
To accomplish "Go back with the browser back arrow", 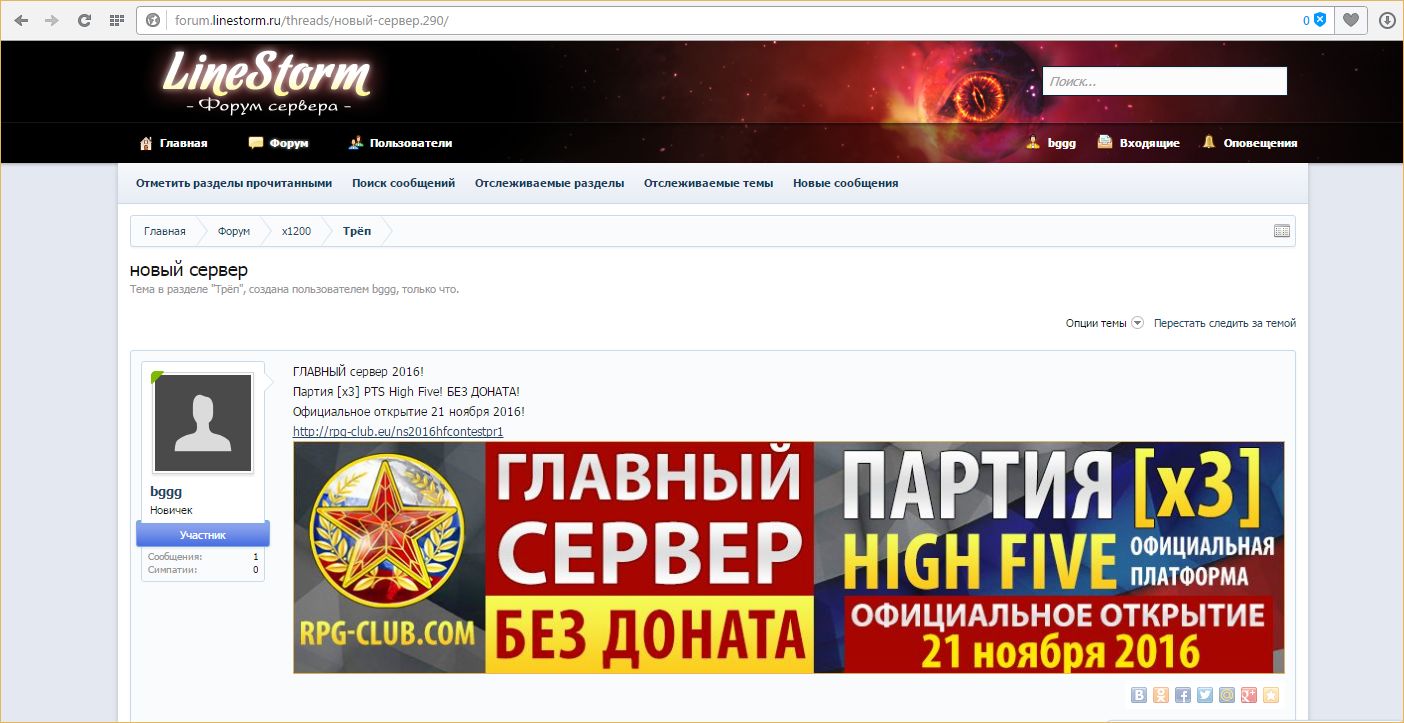I will tap(21, 20).
